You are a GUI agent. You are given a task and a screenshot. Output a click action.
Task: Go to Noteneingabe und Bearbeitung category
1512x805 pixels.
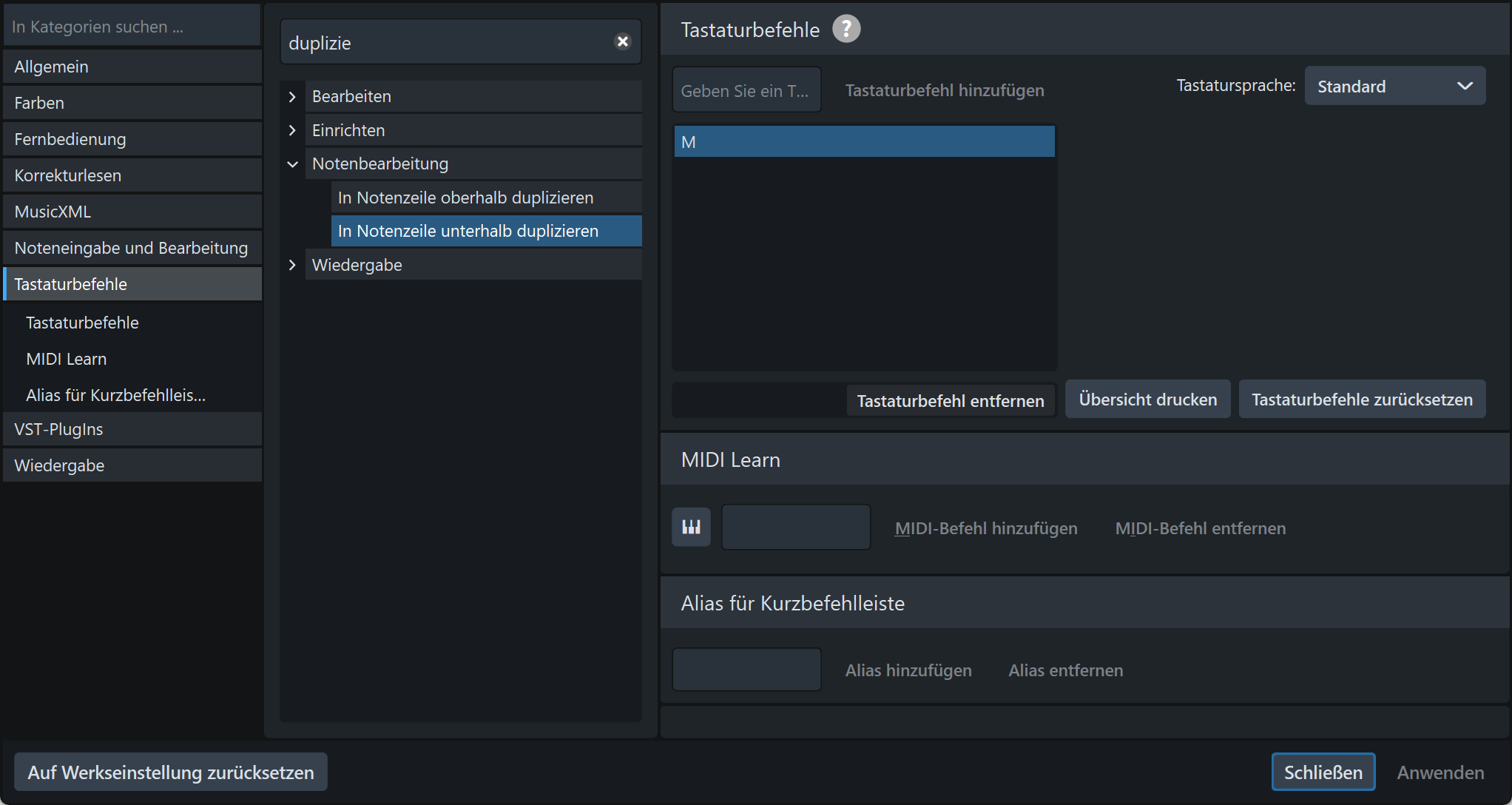tap(132, 248)
